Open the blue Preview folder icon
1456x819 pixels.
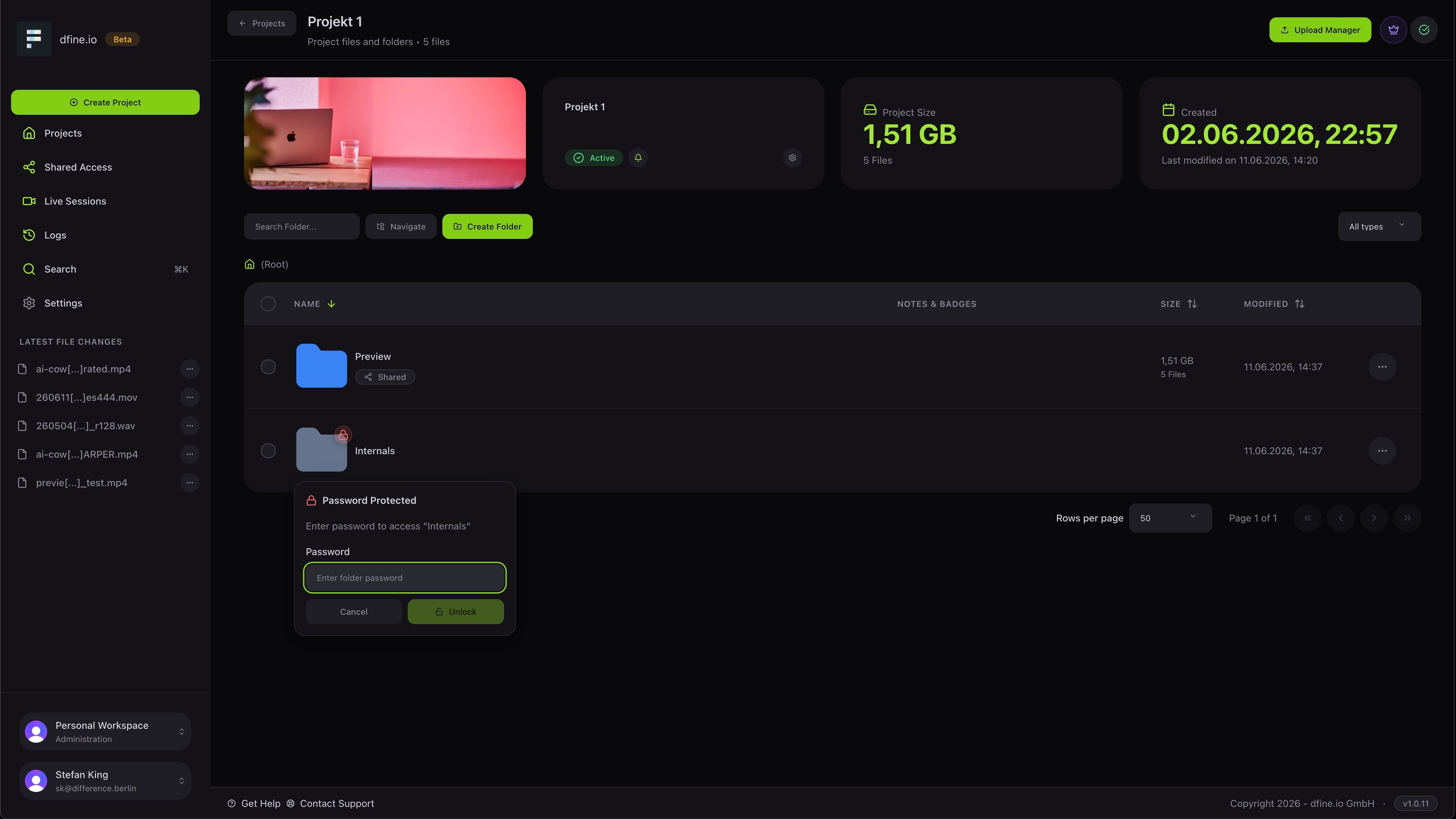coord(321,365)
